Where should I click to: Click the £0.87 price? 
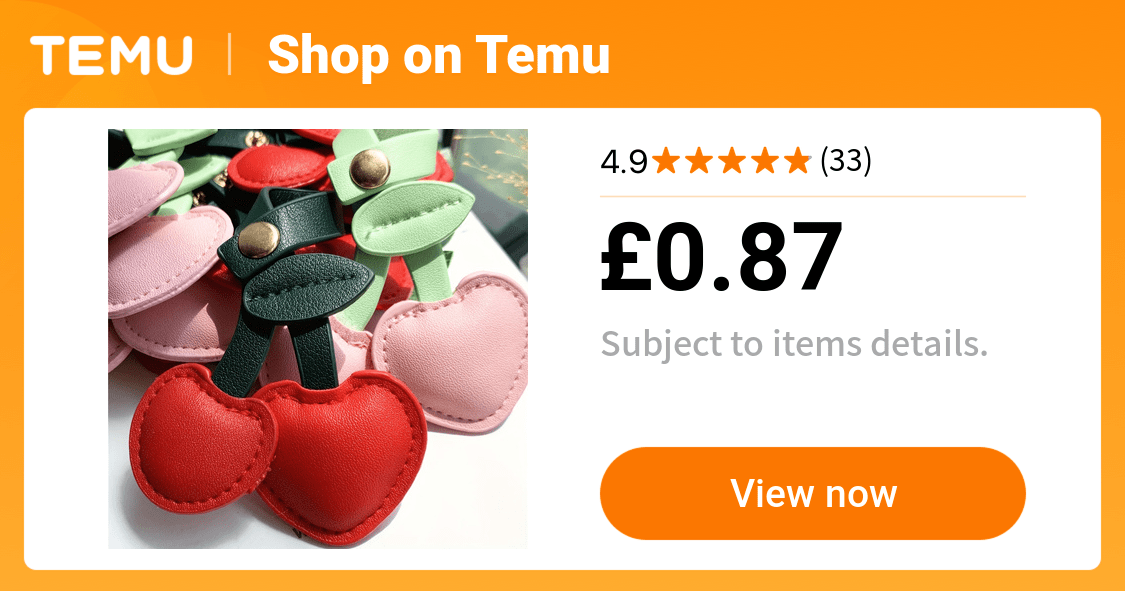click(720, 257)
